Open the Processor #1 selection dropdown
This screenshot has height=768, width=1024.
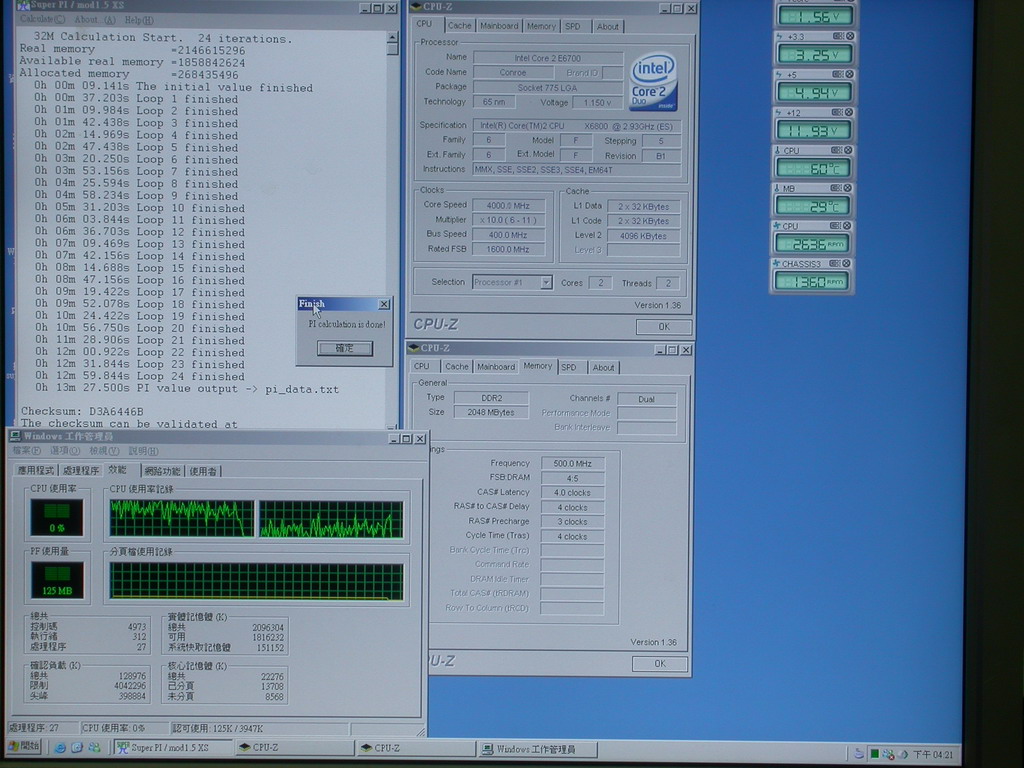pyautogui.click(x=546, y=282)
